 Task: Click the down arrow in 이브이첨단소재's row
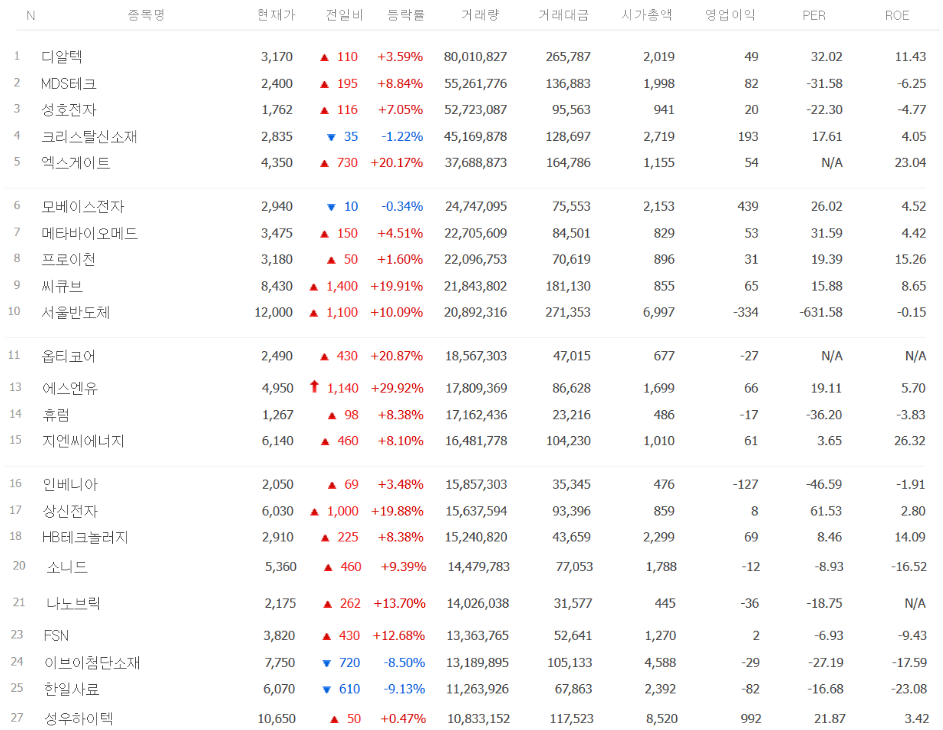pyautogui.click(x=327, y=663)
